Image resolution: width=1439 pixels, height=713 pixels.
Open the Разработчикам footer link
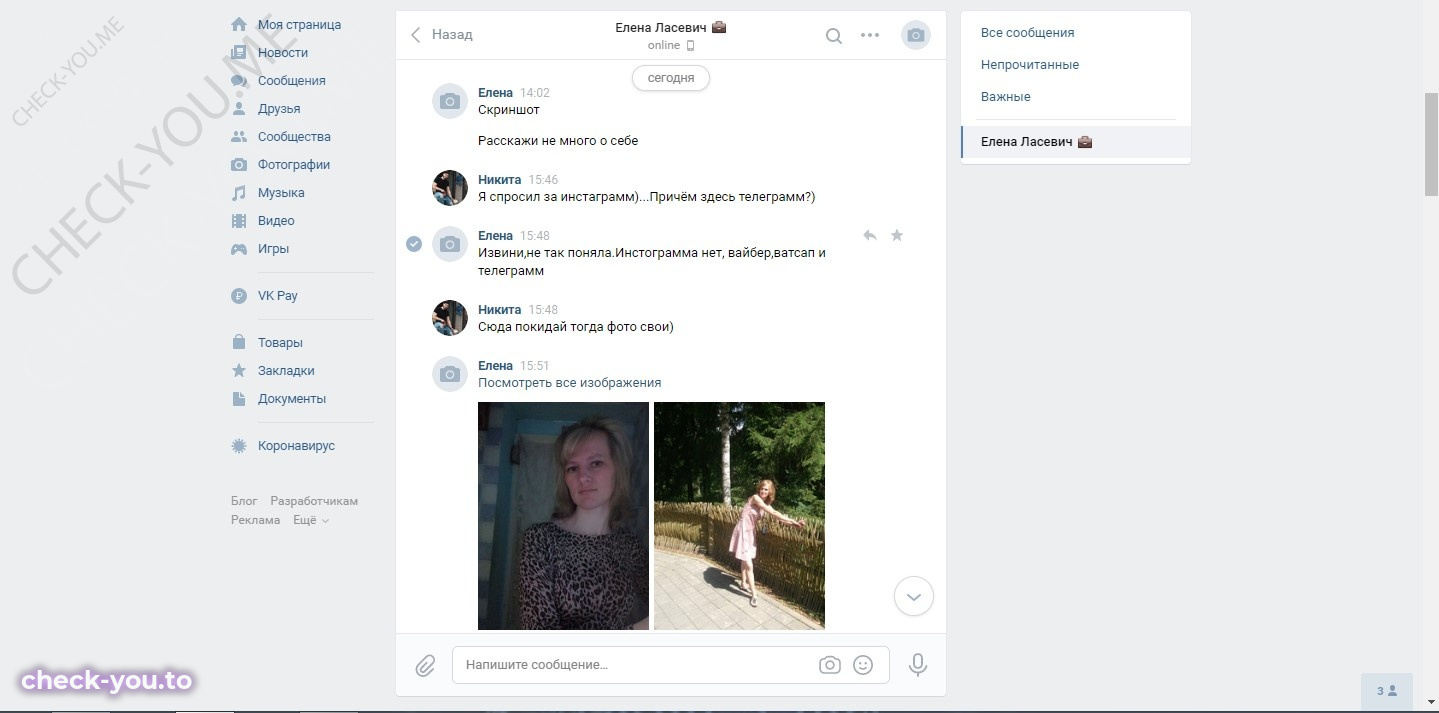[314, 501]
